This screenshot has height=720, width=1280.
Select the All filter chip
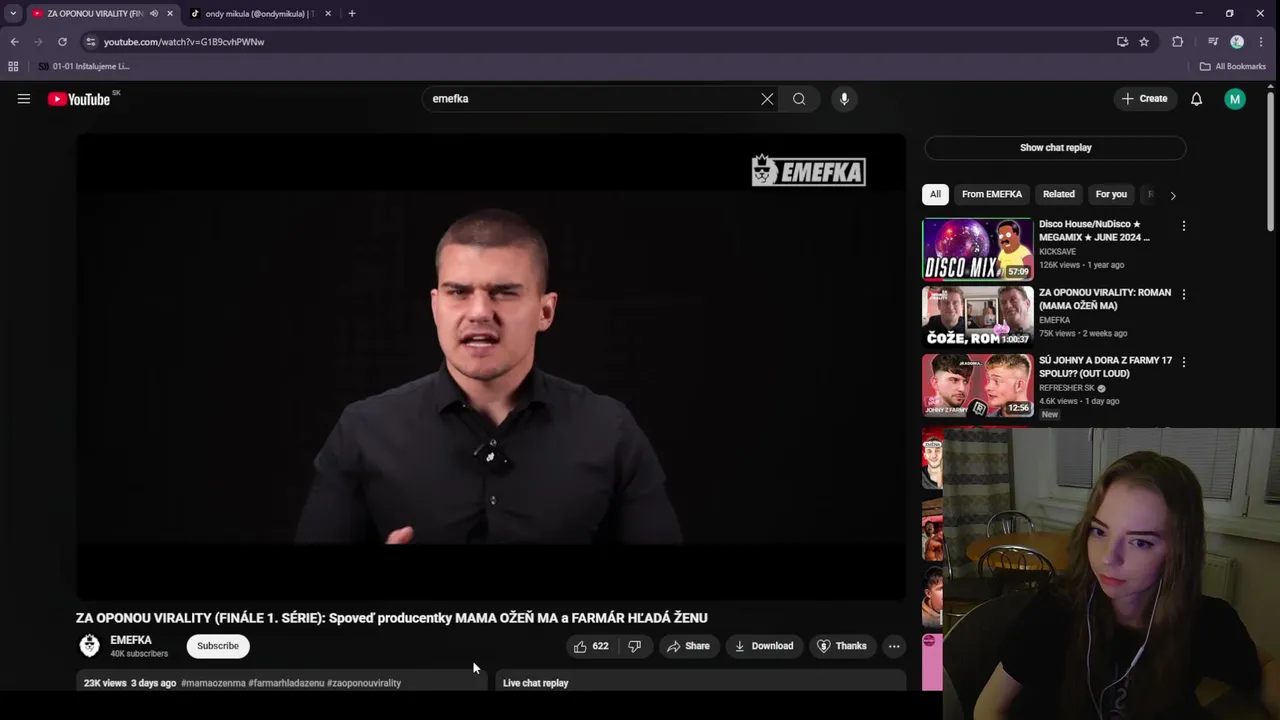click(935, 194)
